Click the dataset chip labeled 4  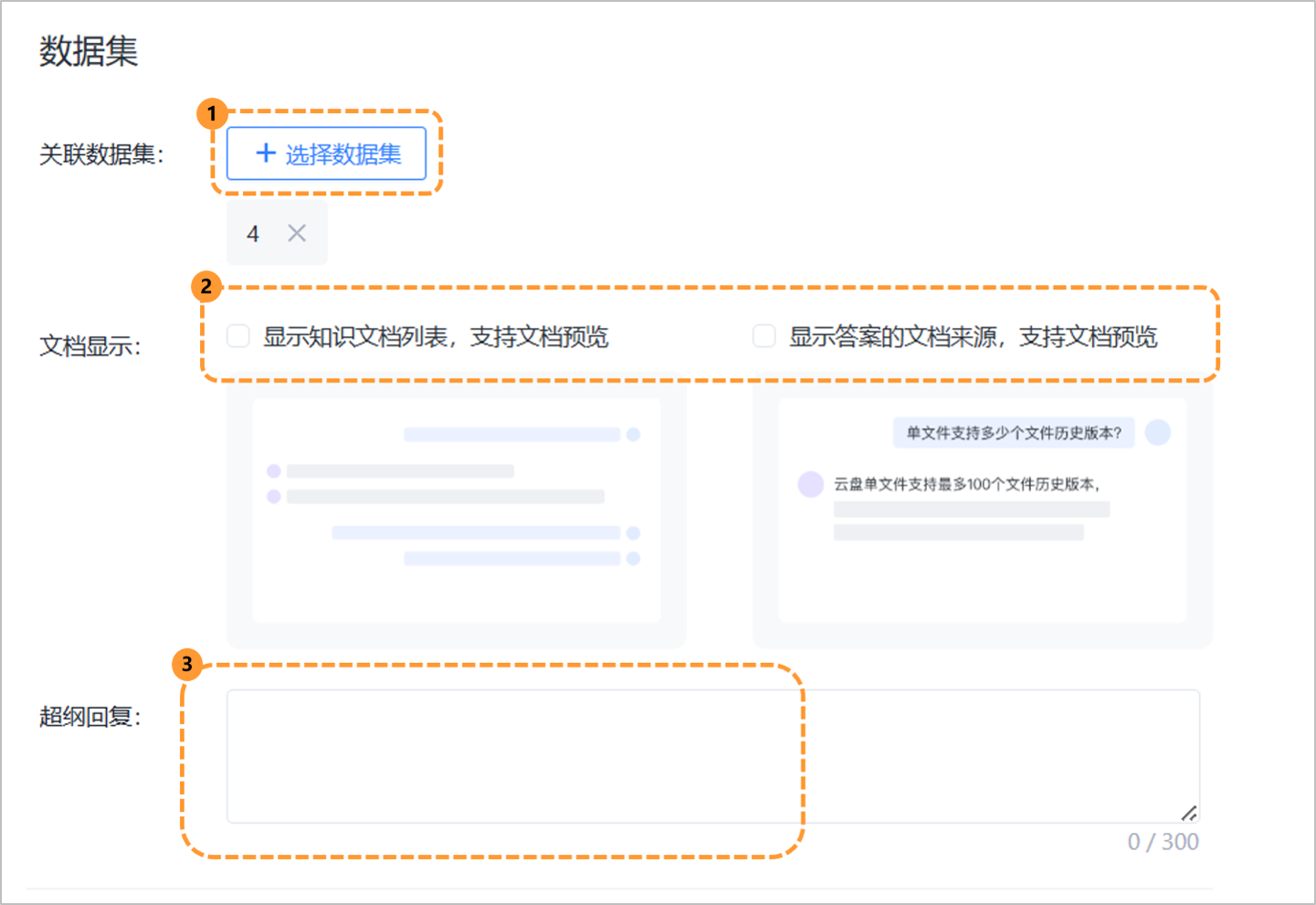tap(253, 234)
